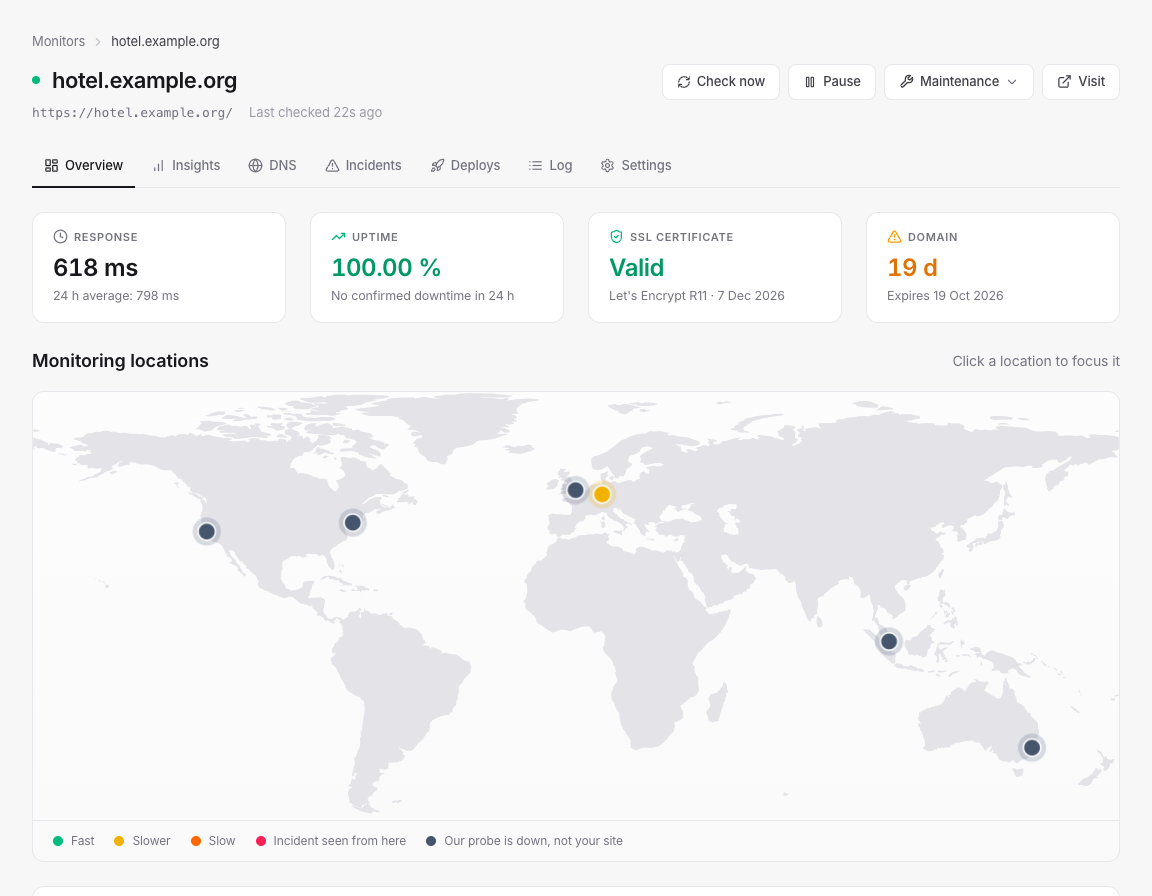
Task: Click the 24 h average: 798 ms text
Action: click(x=116, y=295)
